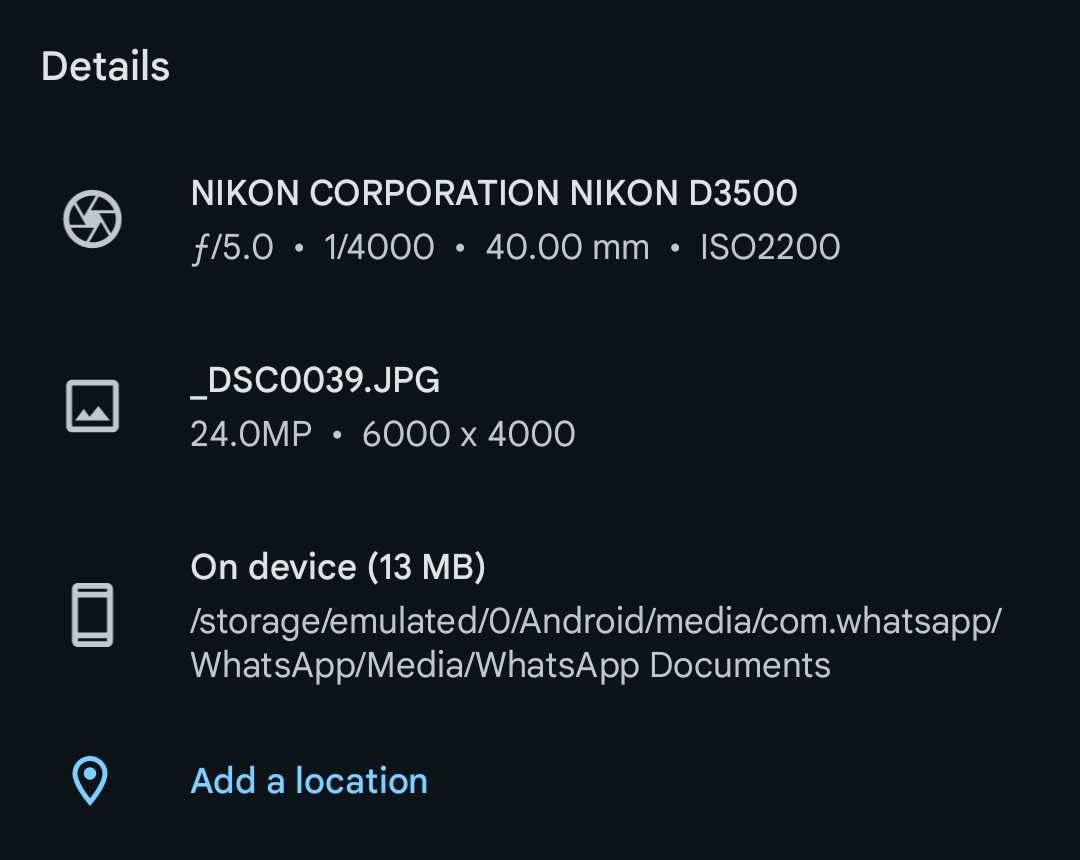The image size is (1080, 860).
Task: Select the Details section heading
Action: click(x=105, y=66)
